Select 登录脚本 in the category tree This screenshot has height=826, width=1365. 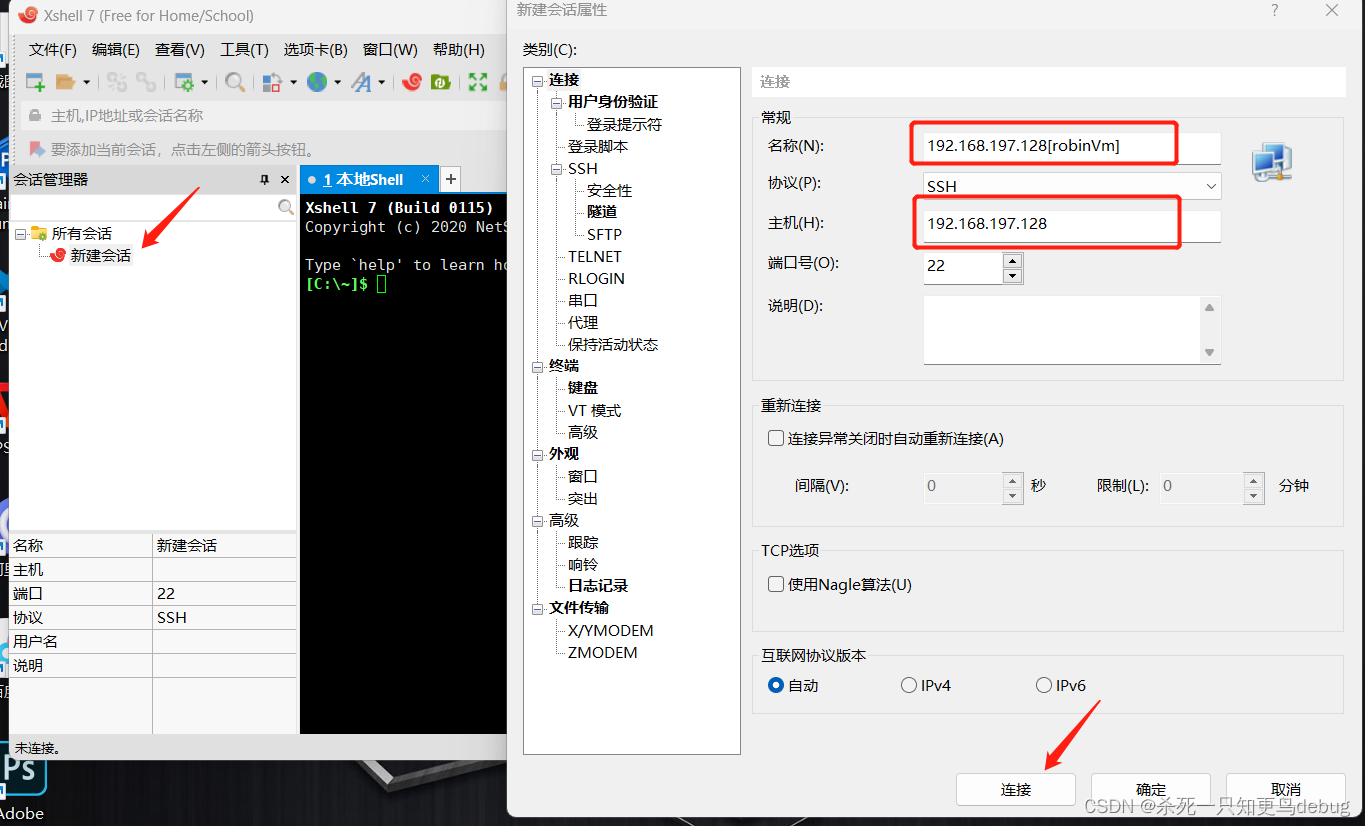coord(598,146)
